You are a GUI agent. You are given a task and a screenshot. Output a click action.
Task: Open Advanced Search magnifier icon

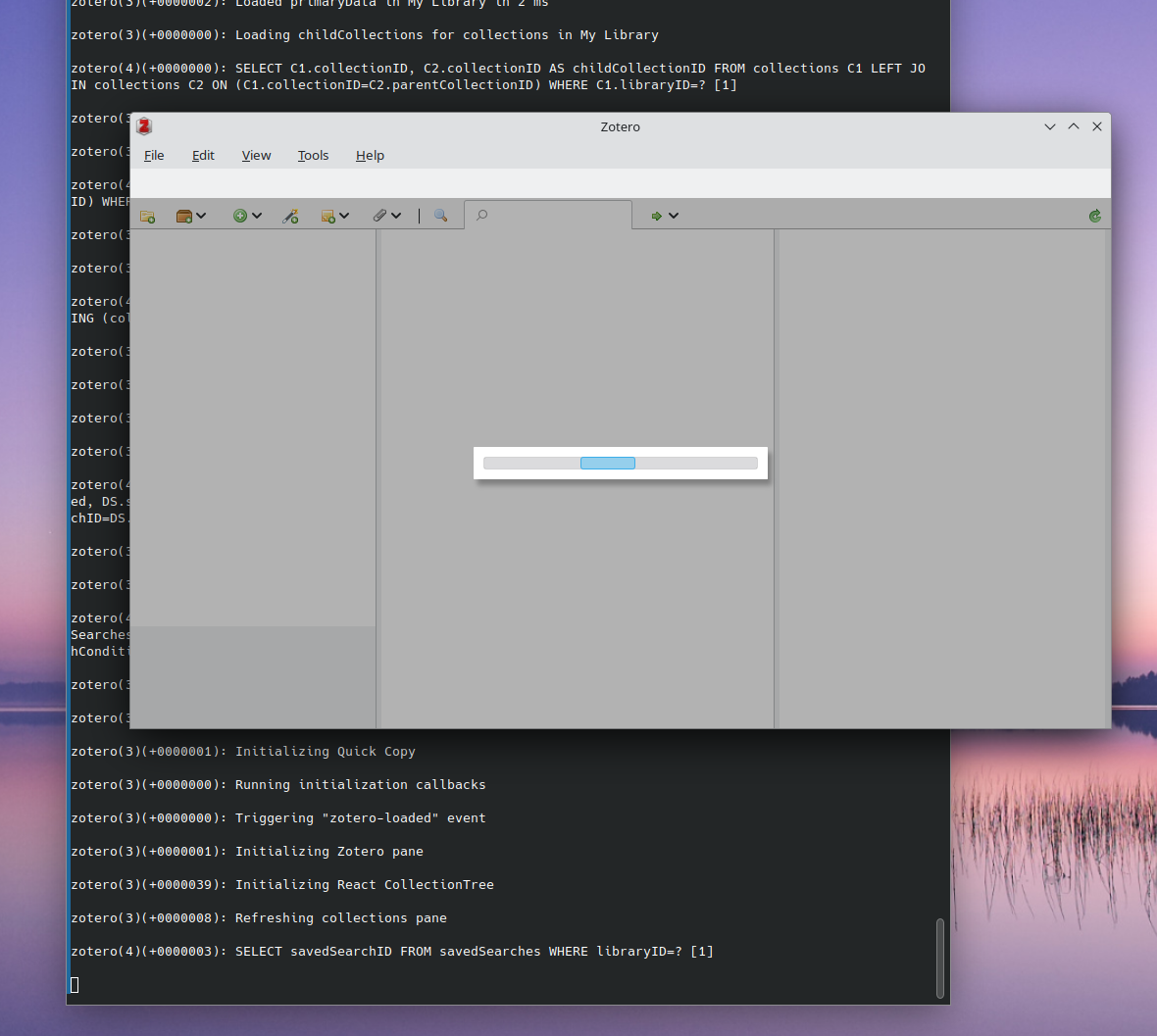point(440,216)
